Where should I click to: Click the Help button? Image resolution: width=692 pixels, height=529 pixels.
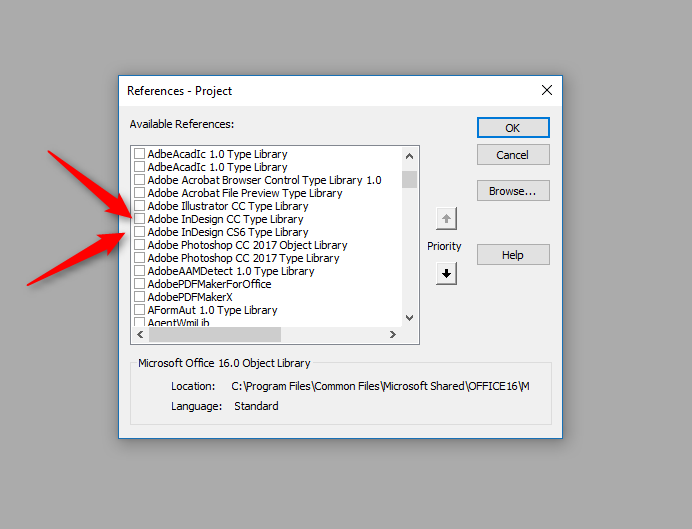pyautogui.click(x=513, y=255)
